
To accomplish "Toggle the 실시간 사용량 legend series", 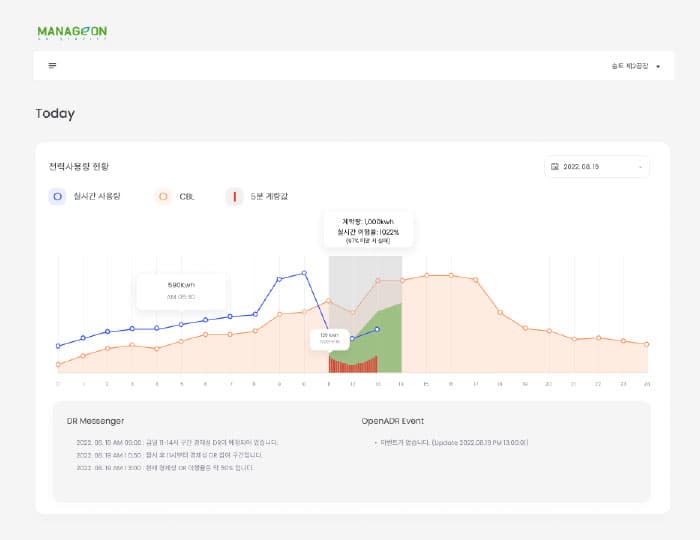I will tap(85, 196).
